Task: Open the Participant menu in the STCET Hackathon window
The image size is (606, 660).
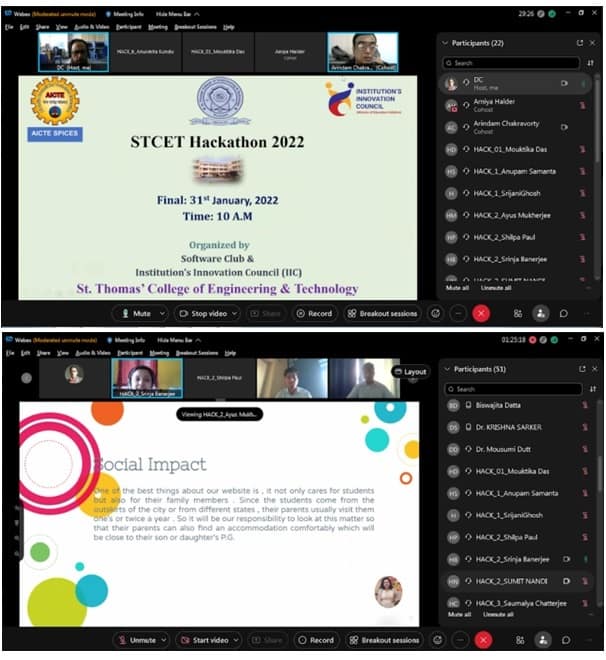Action: click(x=129, y=27)
